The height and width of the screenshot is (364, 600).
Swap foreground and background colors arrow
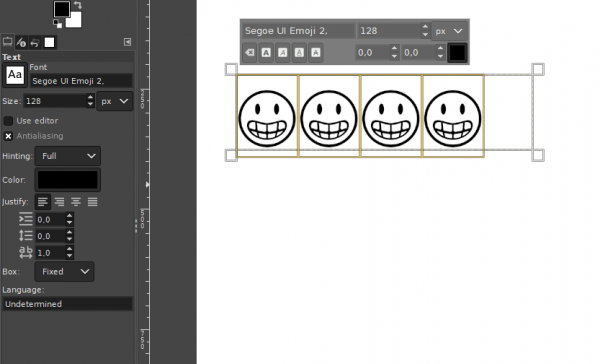coord(78,5)
